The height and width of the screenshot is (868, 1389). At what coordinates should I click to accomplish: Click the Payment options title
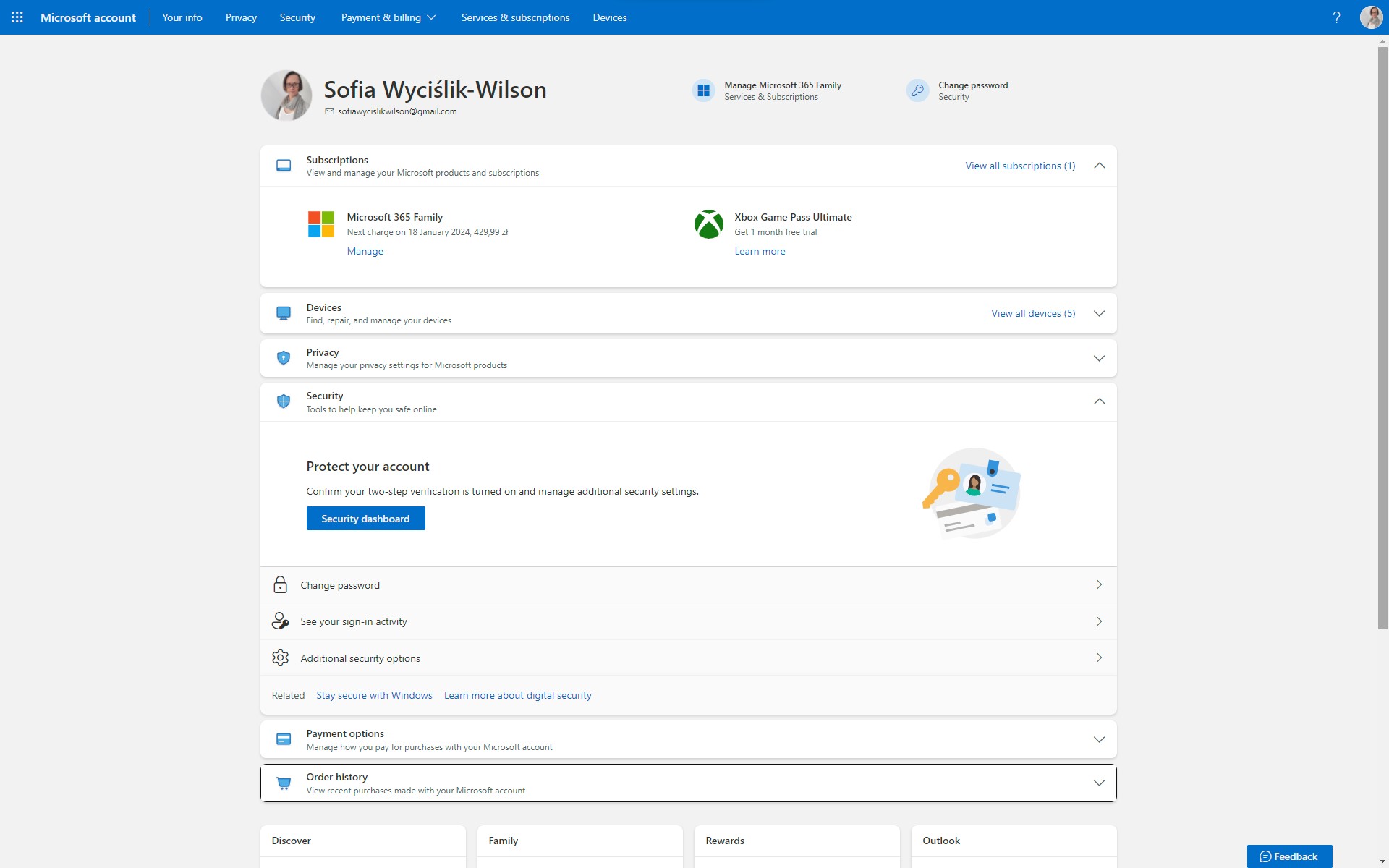coord(345,733)
